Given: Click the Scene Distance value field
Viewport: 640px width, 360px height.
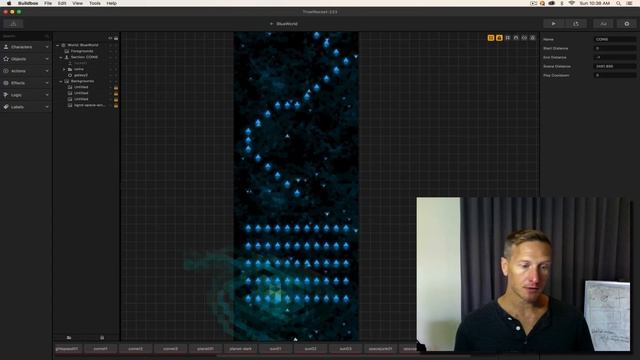Looking at the screenshot, I should 615,66.
